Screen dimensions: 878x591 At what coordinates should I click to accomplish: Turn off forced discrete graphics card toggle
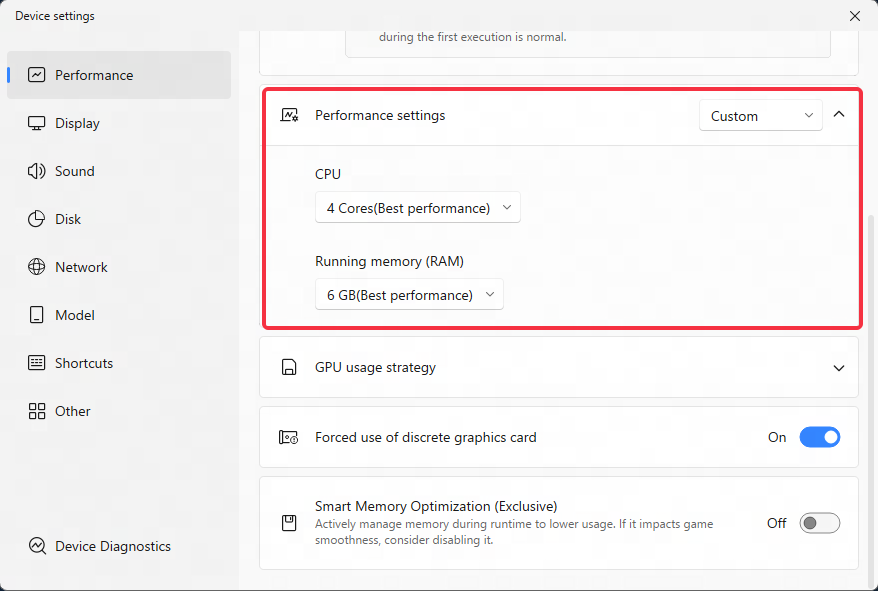[819, 437]
